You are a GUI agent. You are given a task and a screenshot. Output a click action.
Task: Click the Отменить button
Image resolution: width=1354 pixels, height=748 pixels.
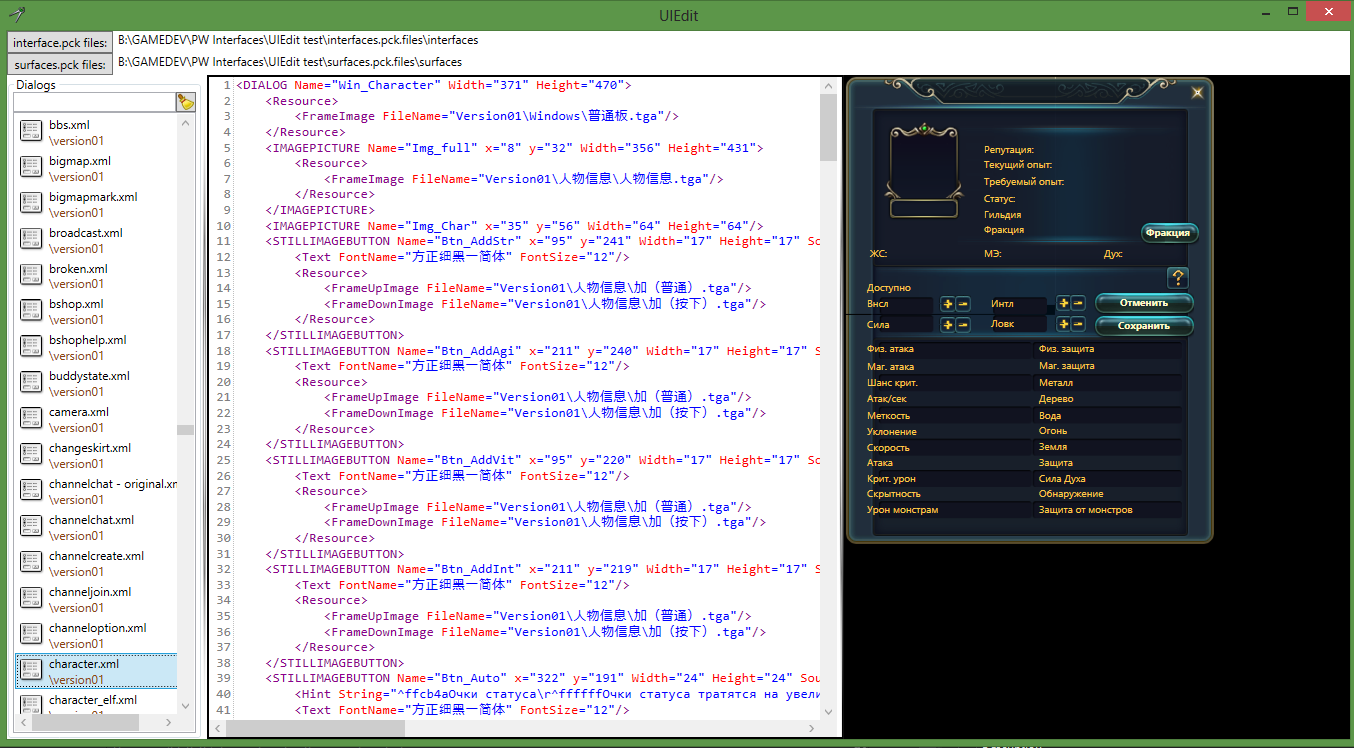[x=1144, y=303]
